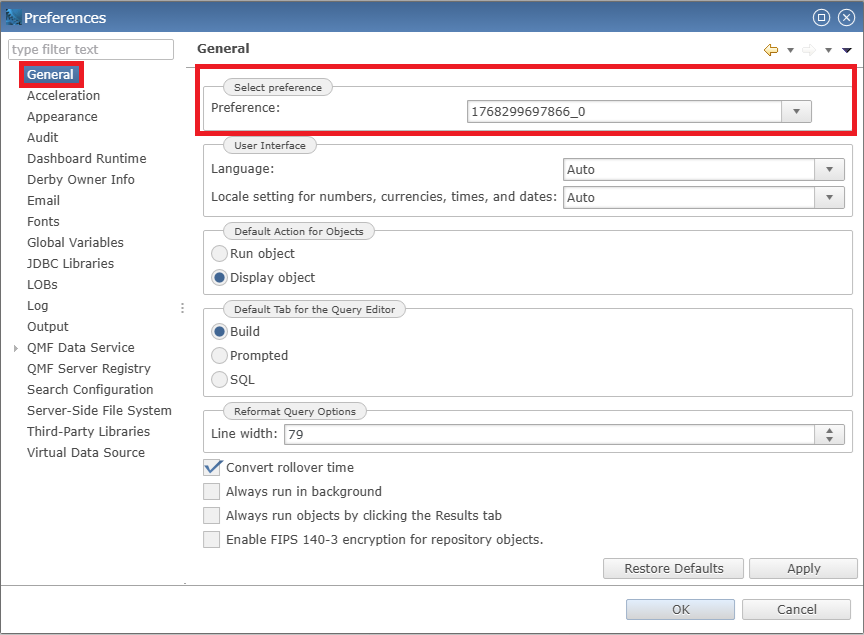The width and height of the screenshot is (864, 635).
Task: Open the Output preferences page
Action: (x=47, y=327)
